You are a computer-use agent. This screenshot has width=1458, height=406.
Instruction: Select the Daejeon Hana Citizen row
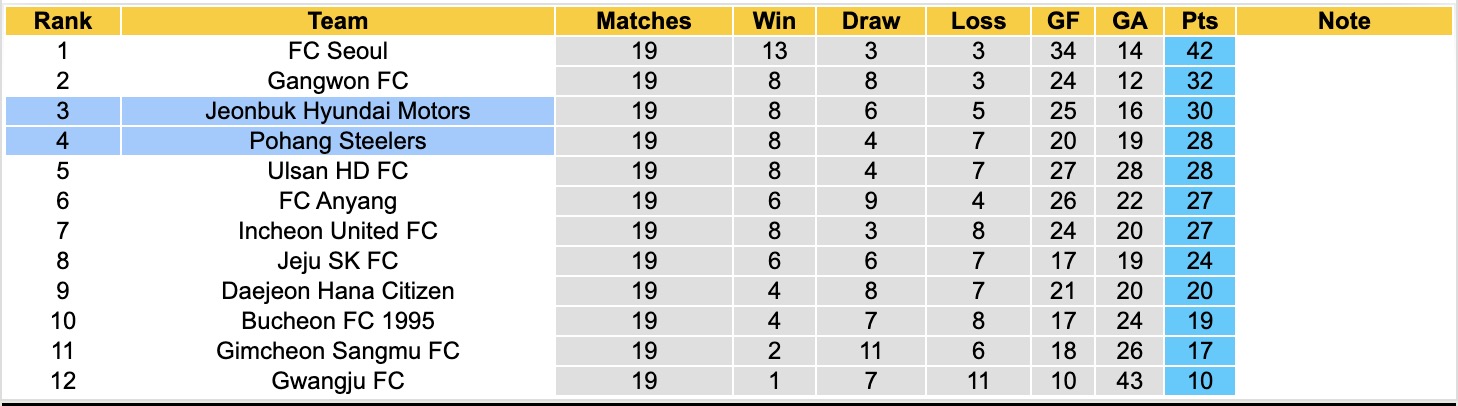[620, 291]
